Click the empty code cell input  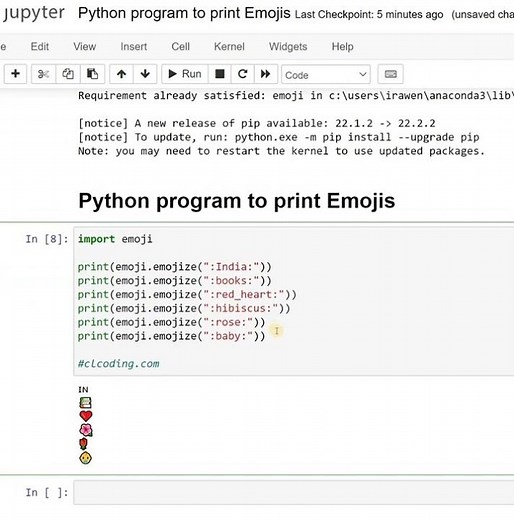tap(293, 492)
